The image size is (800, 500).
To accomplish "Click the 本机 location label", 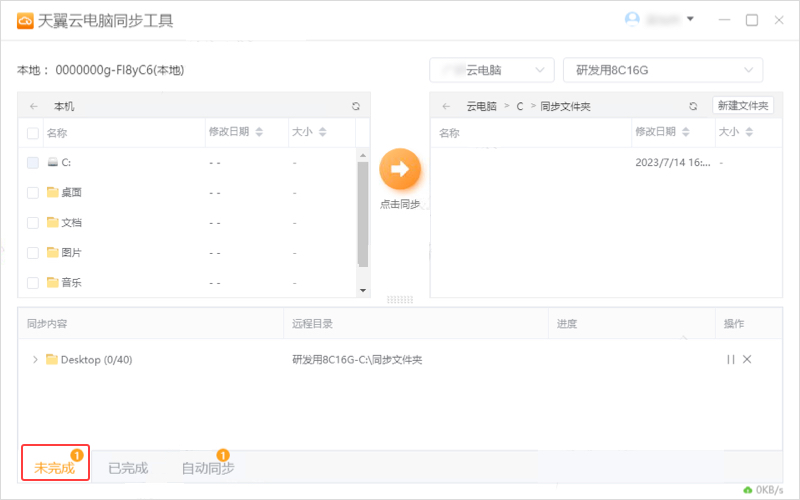I will coord(64,106).
